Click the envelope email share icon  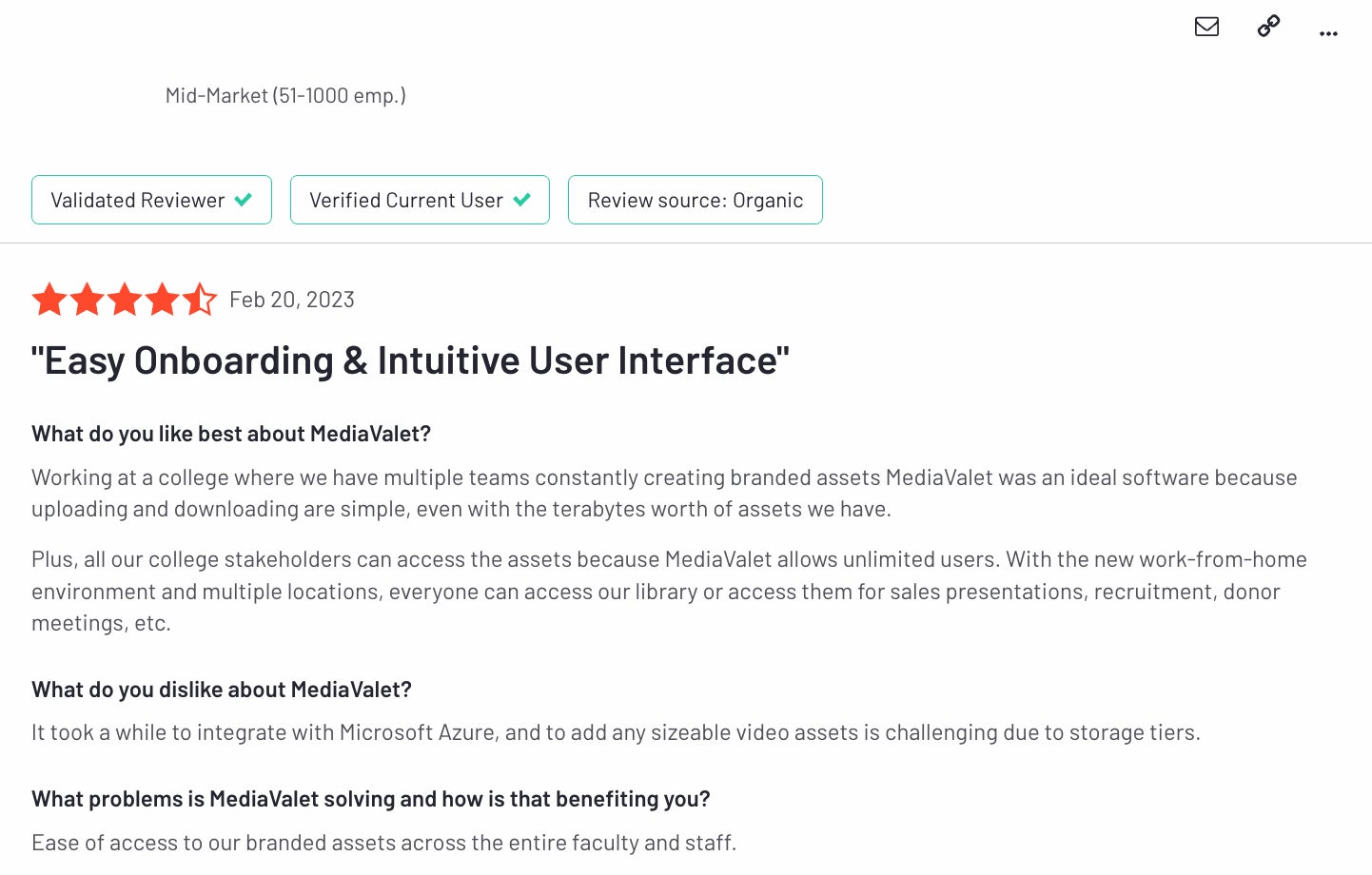click(x=1206, y=27)
